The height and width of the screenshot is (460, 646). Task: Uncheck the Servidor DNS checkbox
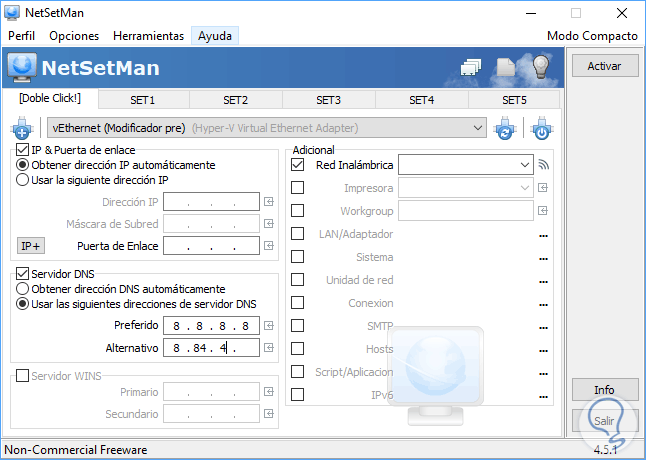coord(22,274)
